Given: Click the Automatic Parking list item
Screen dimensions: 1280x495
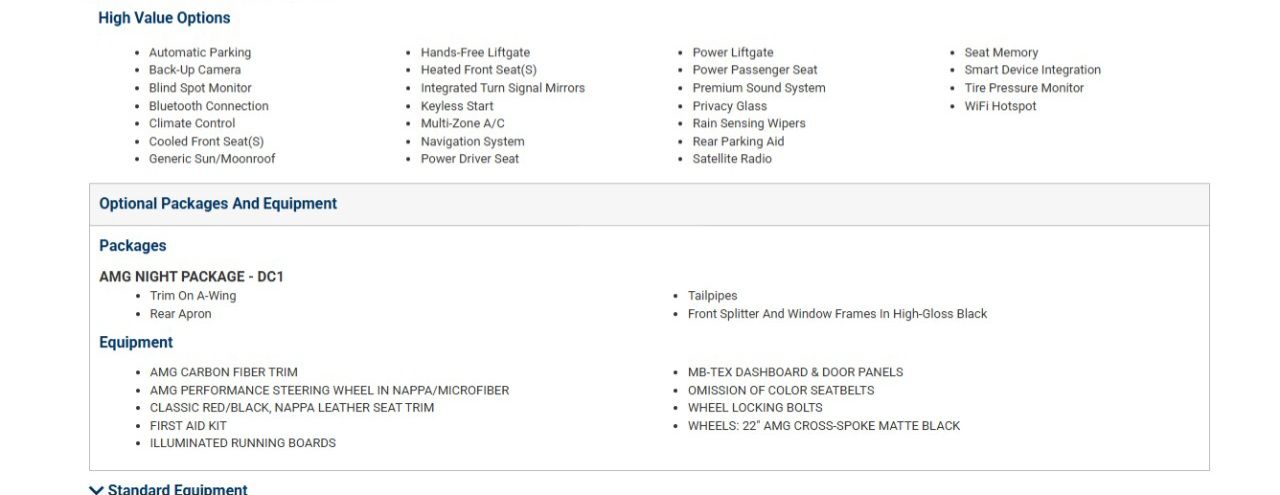Looking at the screenshot, I should [200, 53].
